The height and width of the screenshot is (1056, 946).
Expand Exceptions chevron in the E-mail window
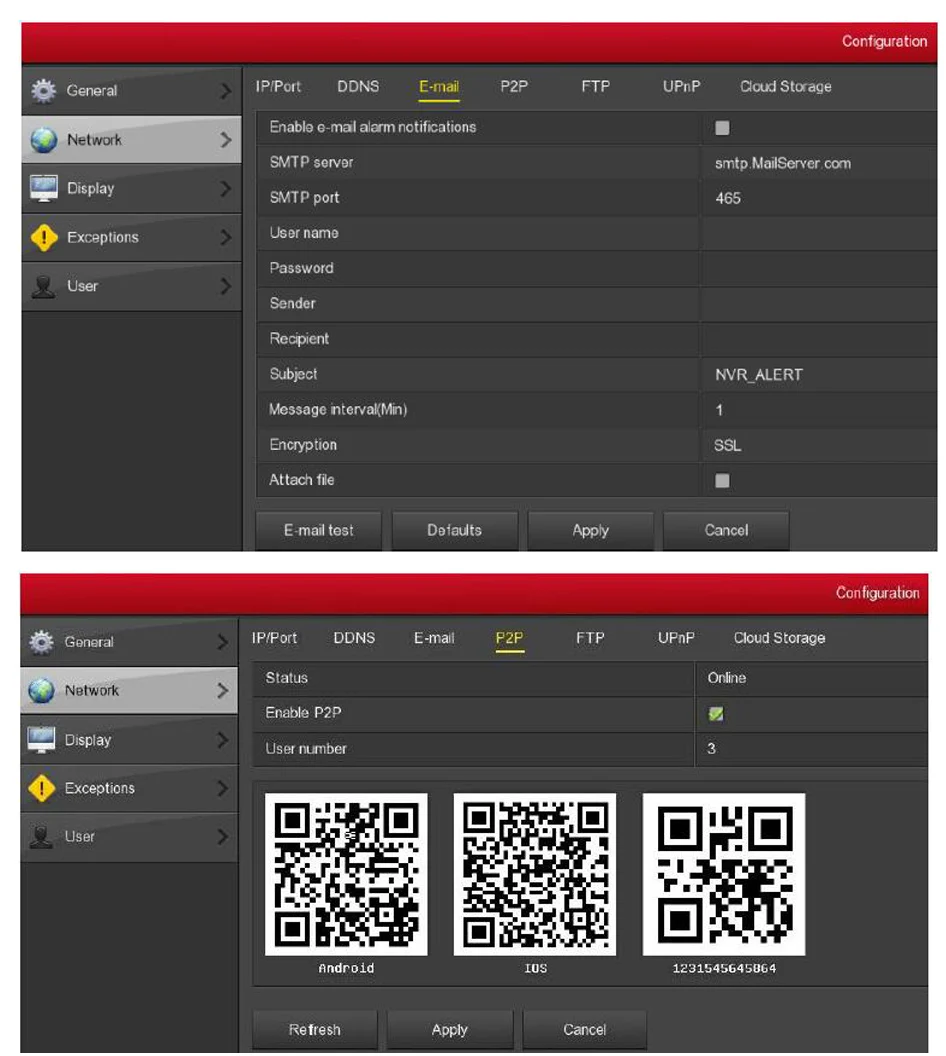(x=226, y=237)
